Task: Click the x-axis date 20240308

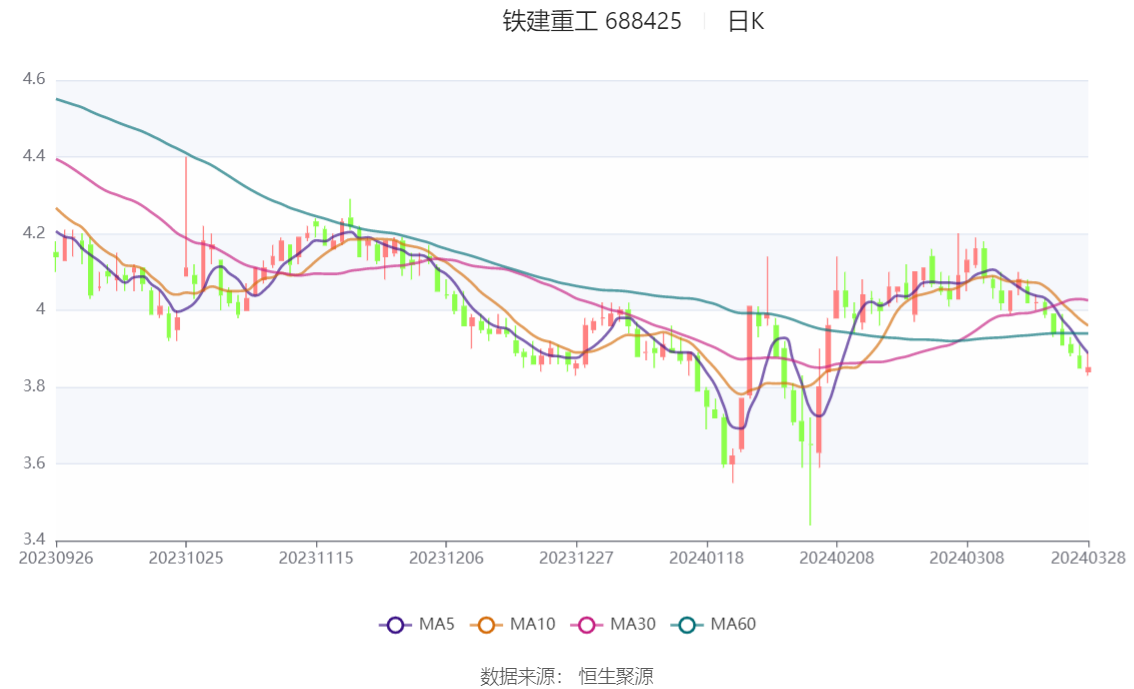Action: (x=967, y=558)
